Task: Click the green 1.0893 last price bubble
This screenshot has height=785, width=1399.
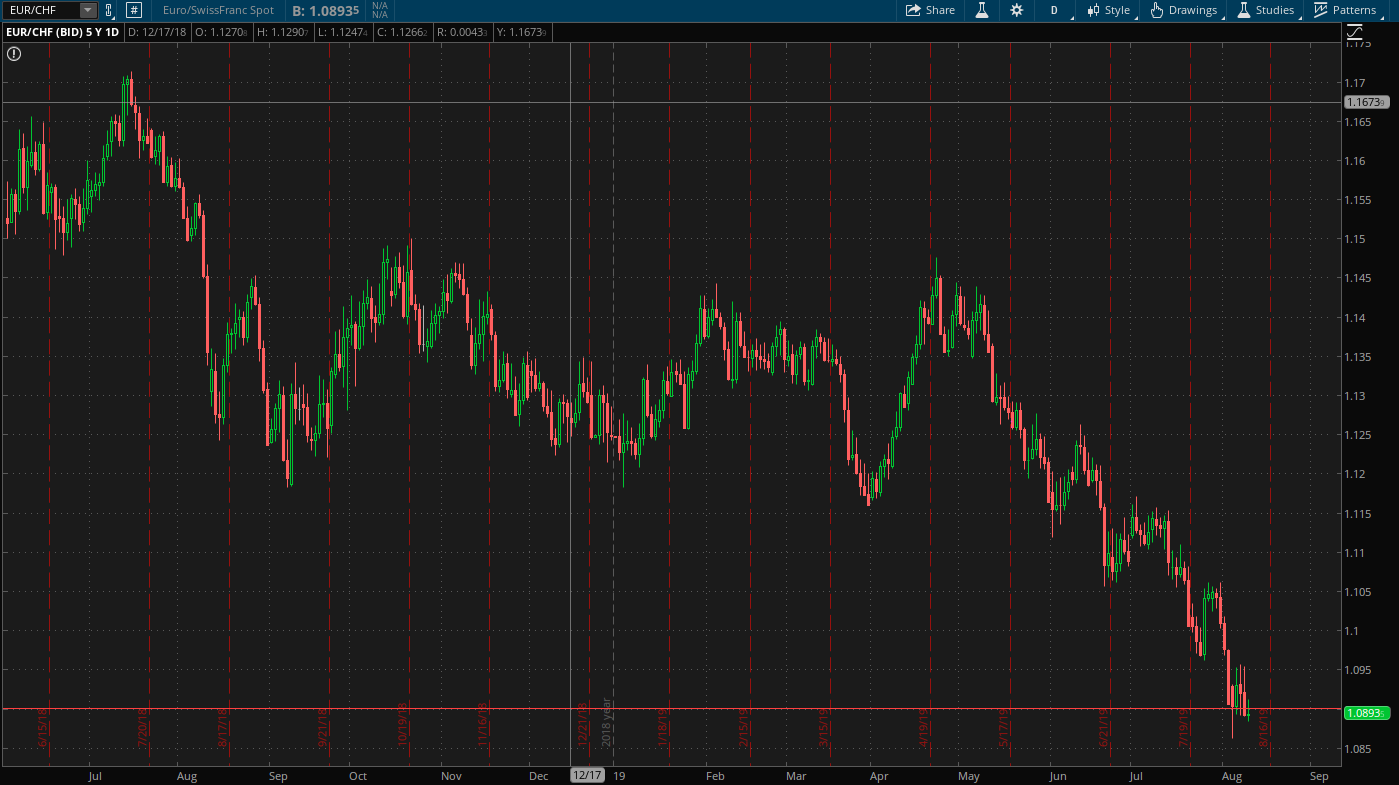Action: coord(1365,713)
